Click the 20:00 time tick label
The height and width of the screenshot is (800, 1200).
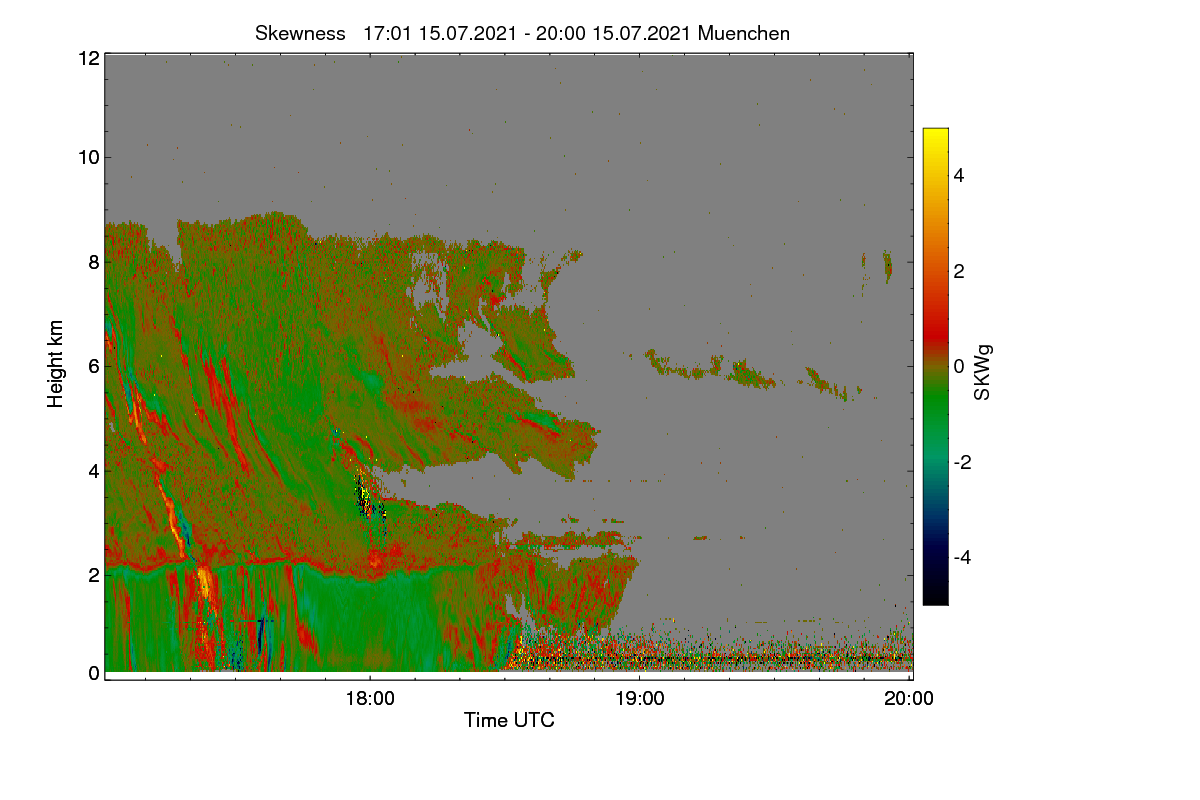(x=909, y=699)
